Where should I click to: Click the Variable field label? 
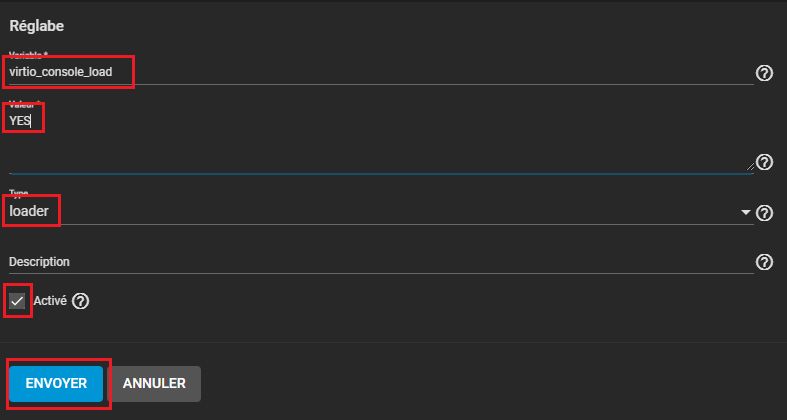30,54
